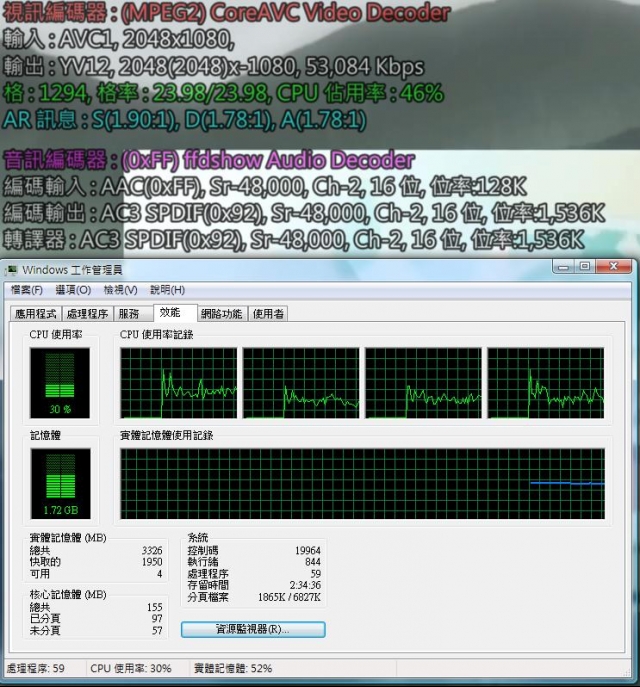Click status bar 處理程序: 59

35,668
